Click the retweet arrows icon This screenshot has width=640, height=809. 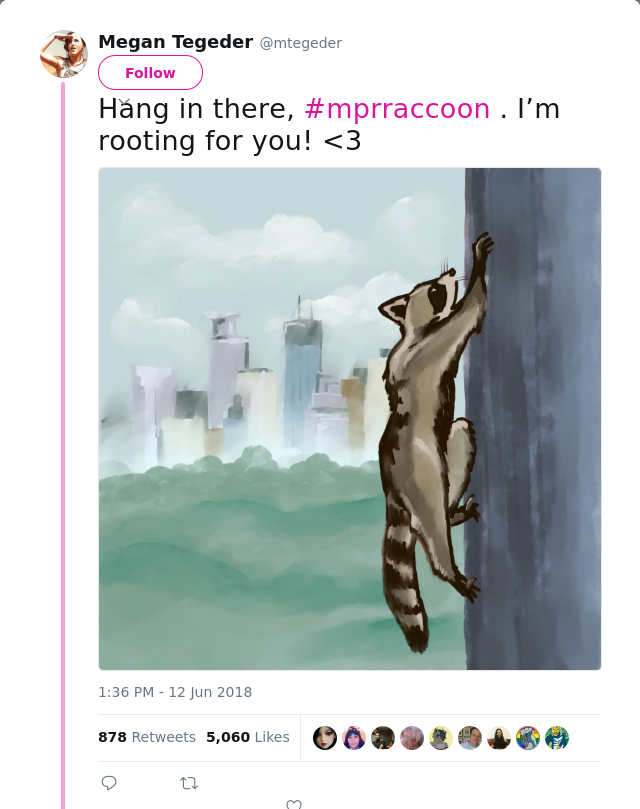pyautogui.click(x=189, y=784)
